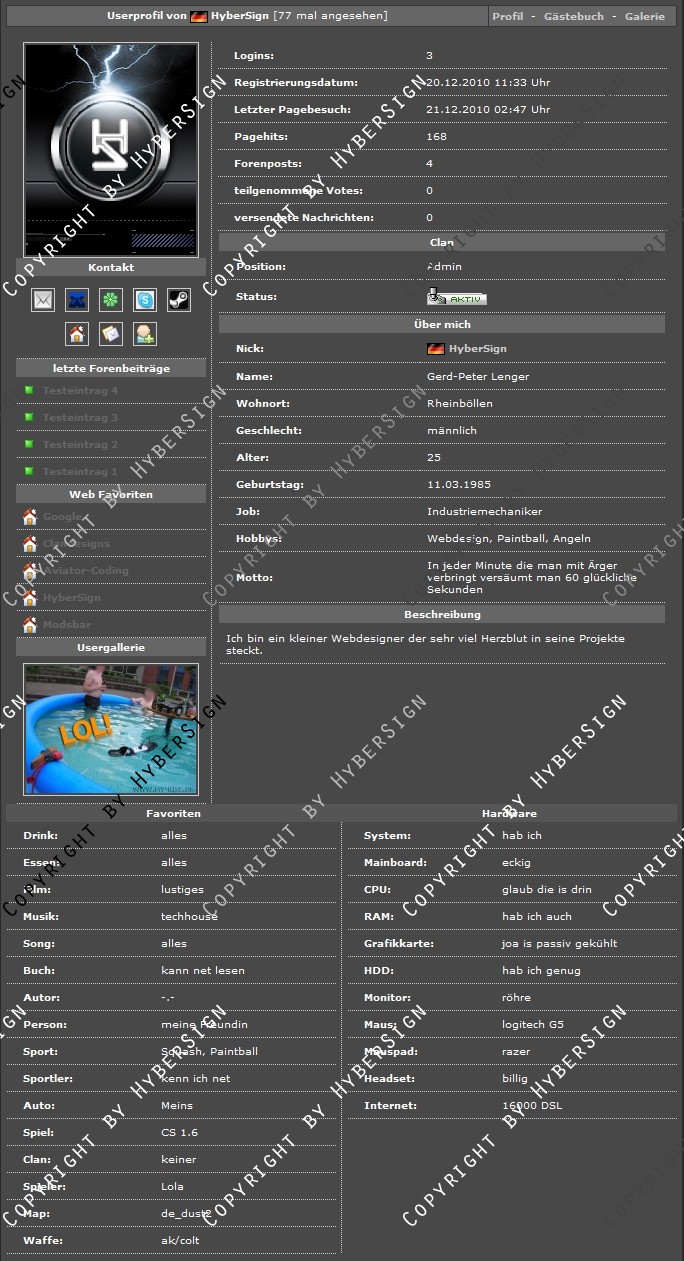This screenshot has height=1261, width=684.
Task: Visit the Aviator-Coding web favorite
Action: [85, 571]
